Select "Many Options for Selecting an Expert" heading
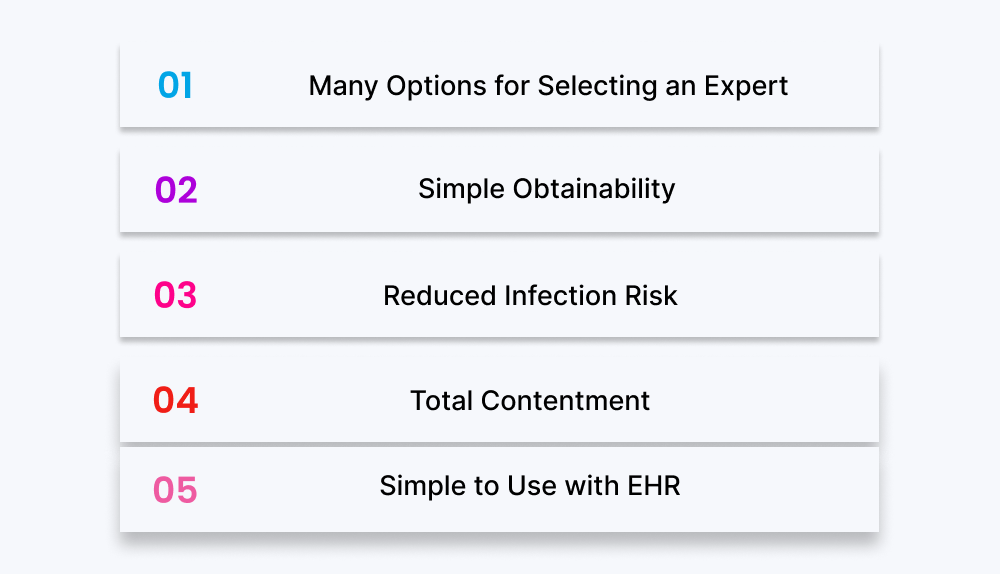 coord(548,86)
